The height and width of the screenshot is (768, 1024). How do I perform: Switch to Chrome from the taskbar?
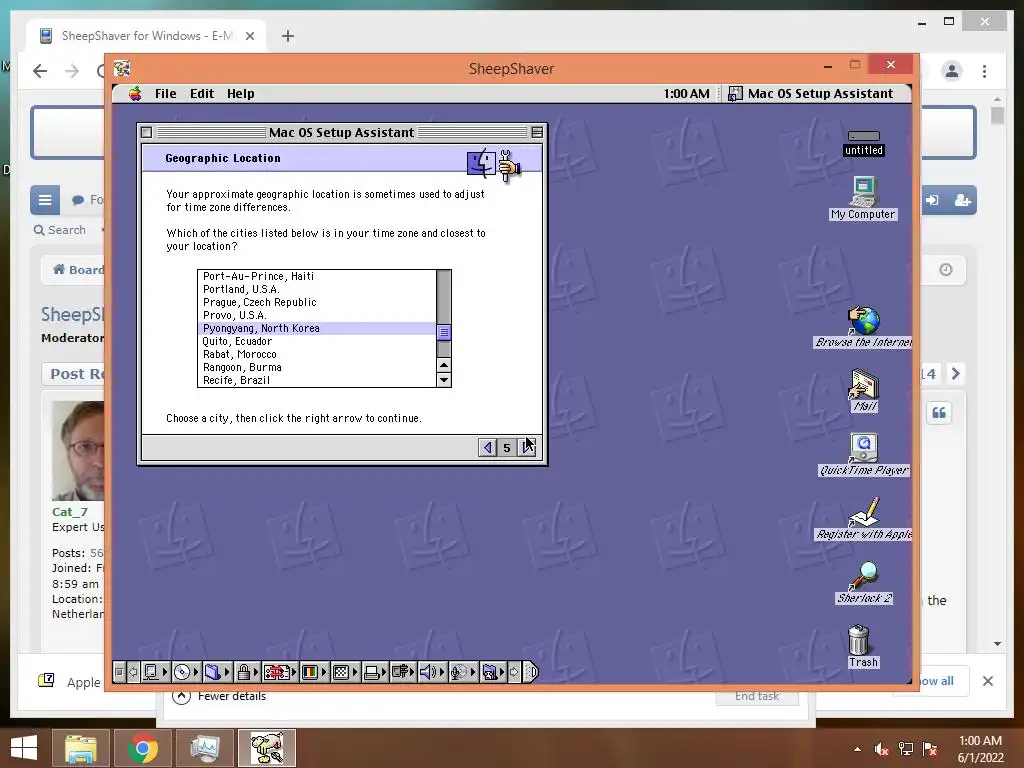pyautogui.click(x=143, y=748)
